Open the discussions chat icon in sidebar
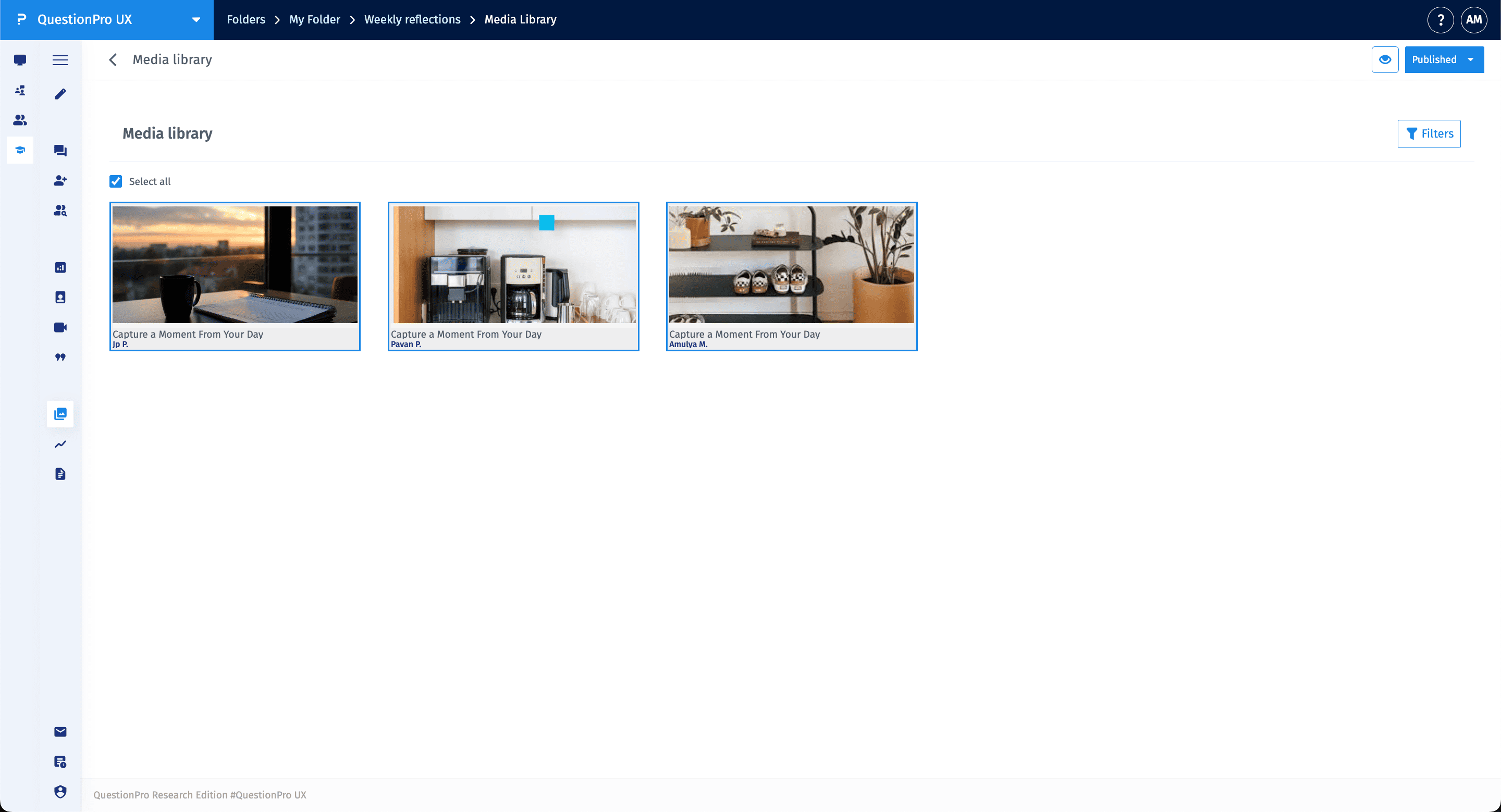This screenshot has height=812, width=1501. coord(60,150)
